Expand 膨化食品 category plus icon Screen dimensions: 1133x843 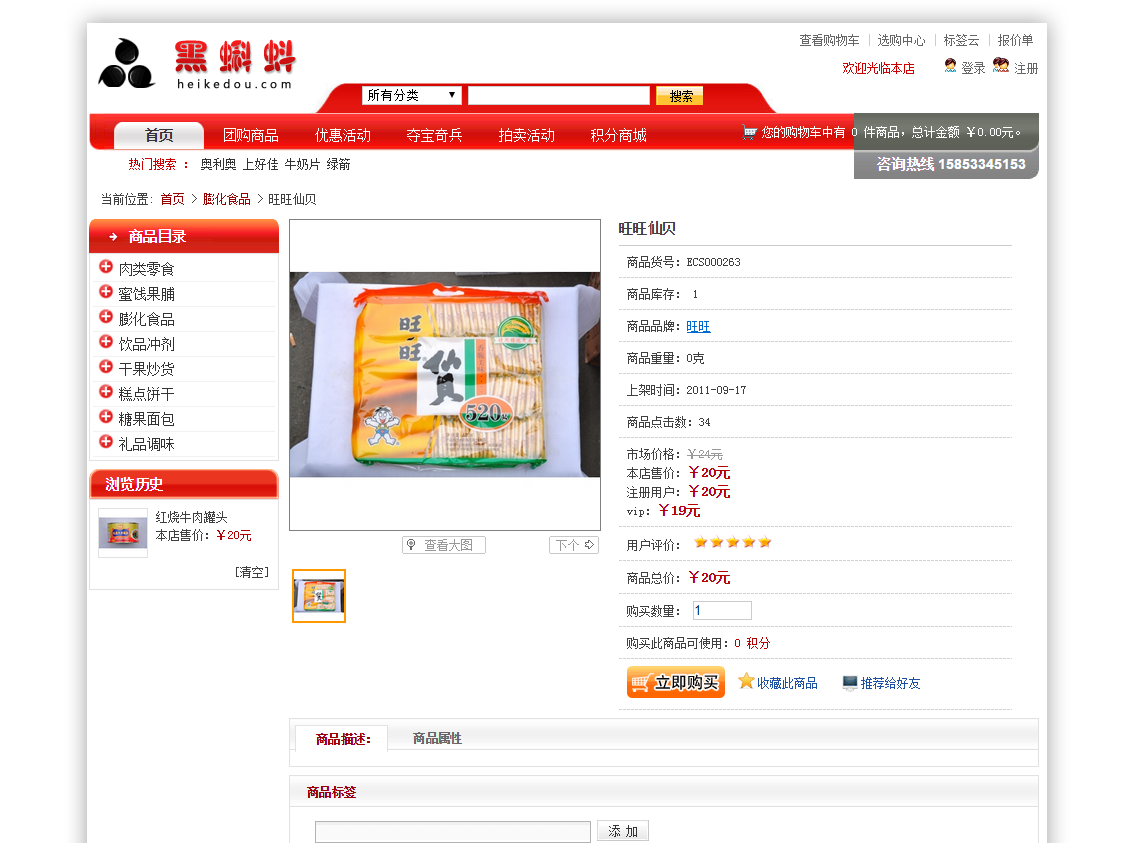tap(105, 317)
